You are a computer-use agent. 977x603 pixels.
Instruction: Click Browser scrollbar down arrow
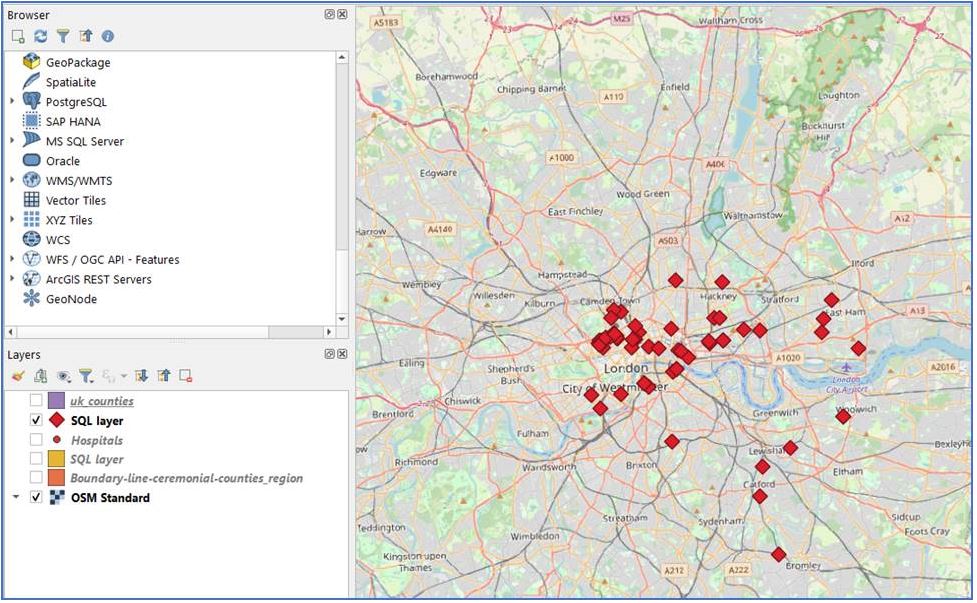341,319
